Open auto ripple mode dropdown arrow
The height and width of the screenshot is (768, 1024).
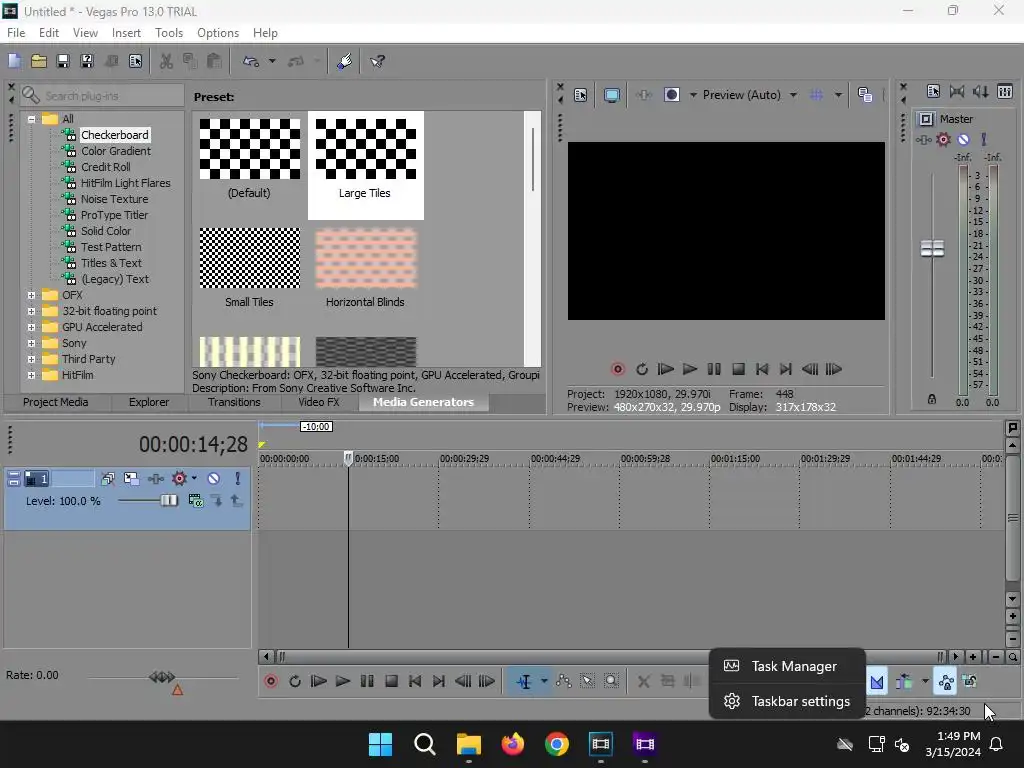925,682
